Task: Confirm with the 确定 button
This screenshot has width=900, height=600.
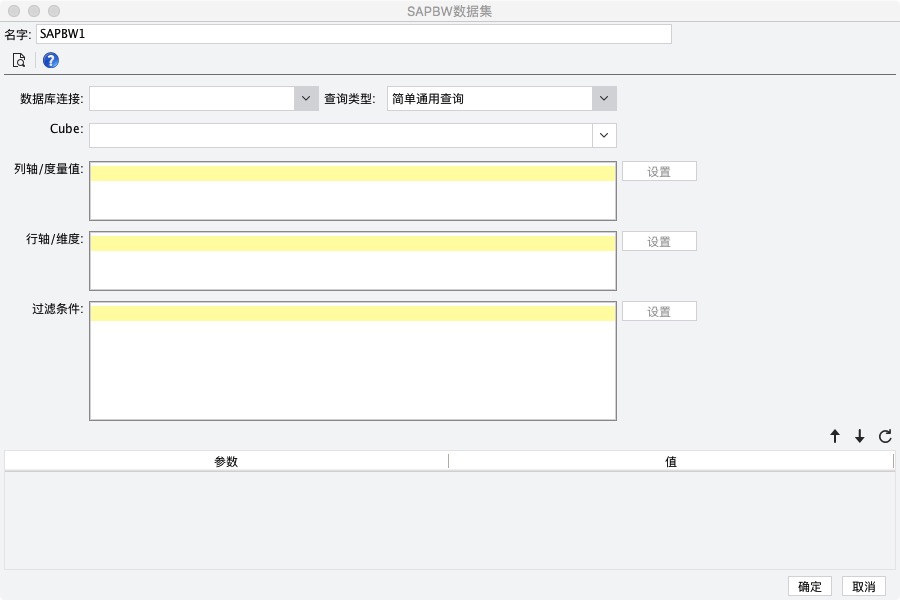Action: (x=810, y=586)
